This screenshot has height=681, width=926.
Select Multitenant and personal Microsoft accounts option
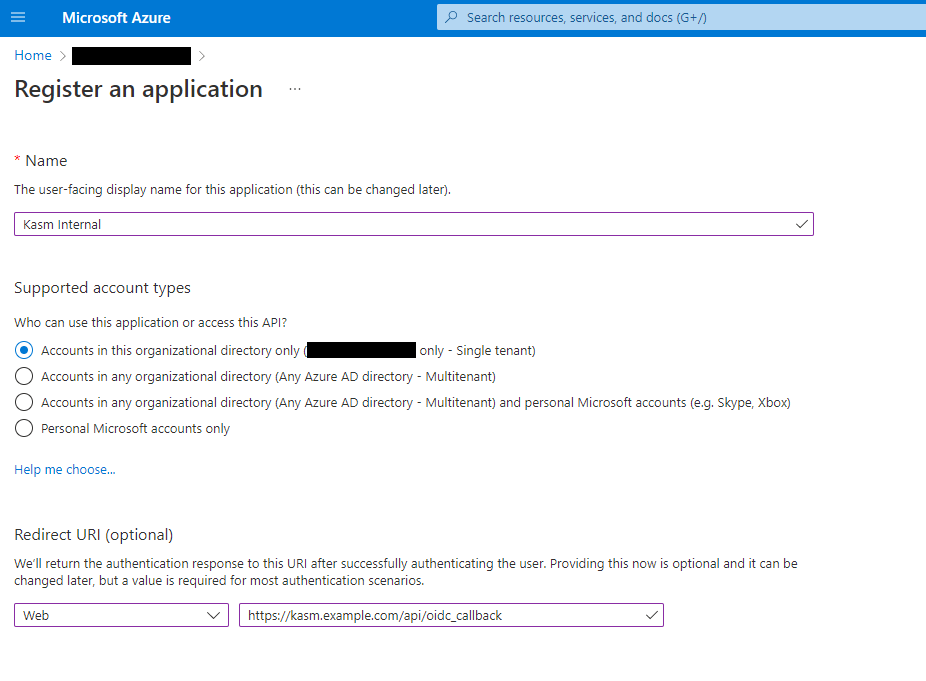coord(24,403)
